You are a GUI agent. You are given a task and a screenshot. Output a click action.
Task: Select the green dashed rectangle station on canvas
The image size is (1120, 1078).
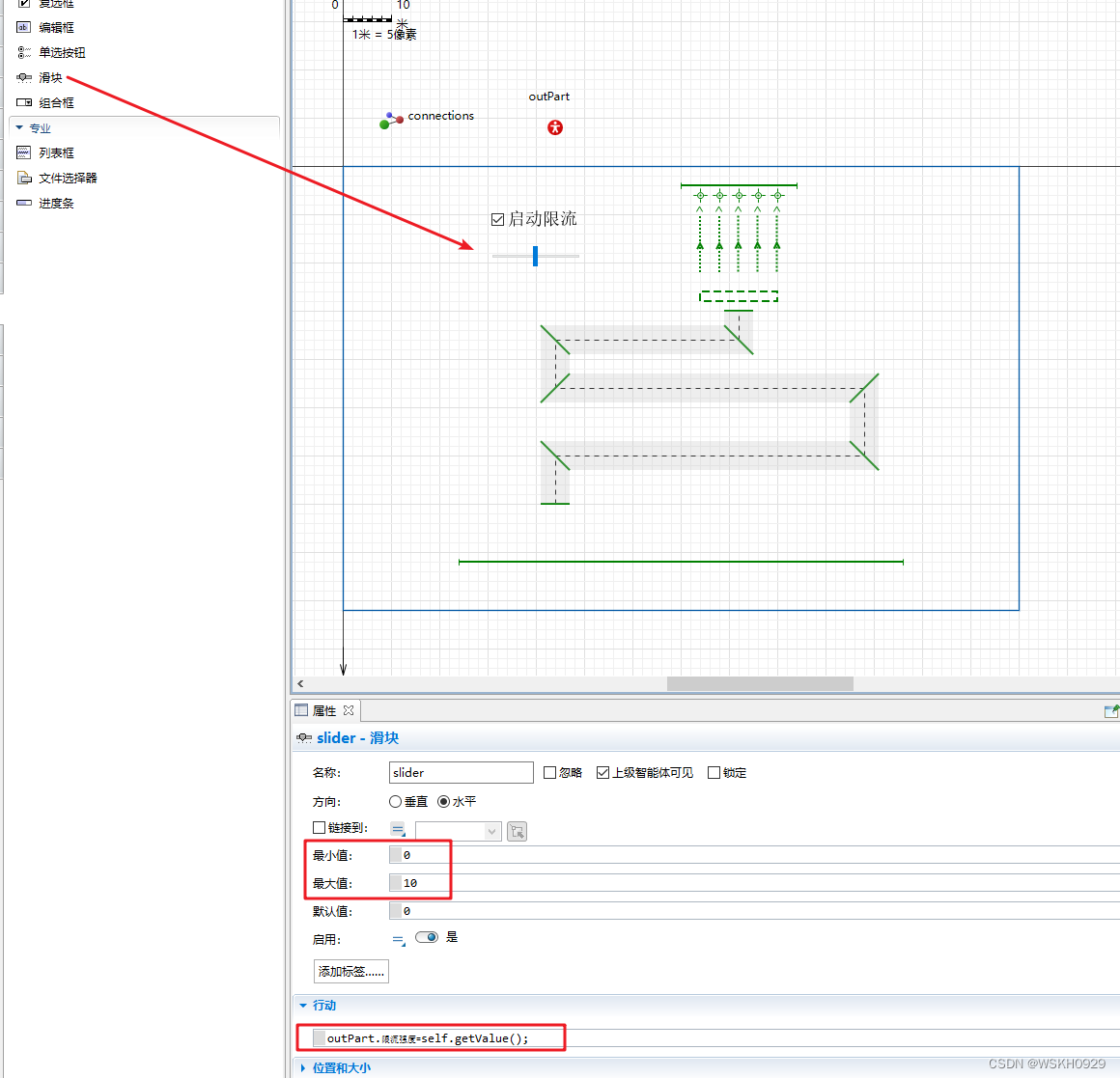[x=739, y=295]
